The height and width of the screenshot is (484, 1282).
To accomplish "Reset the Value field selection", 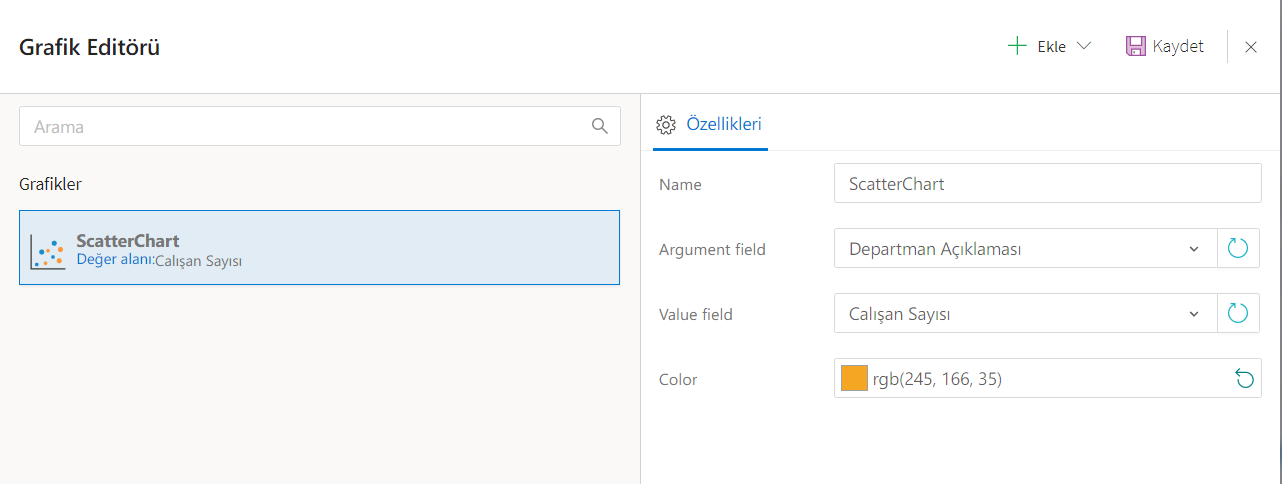I will point(1238,314).
